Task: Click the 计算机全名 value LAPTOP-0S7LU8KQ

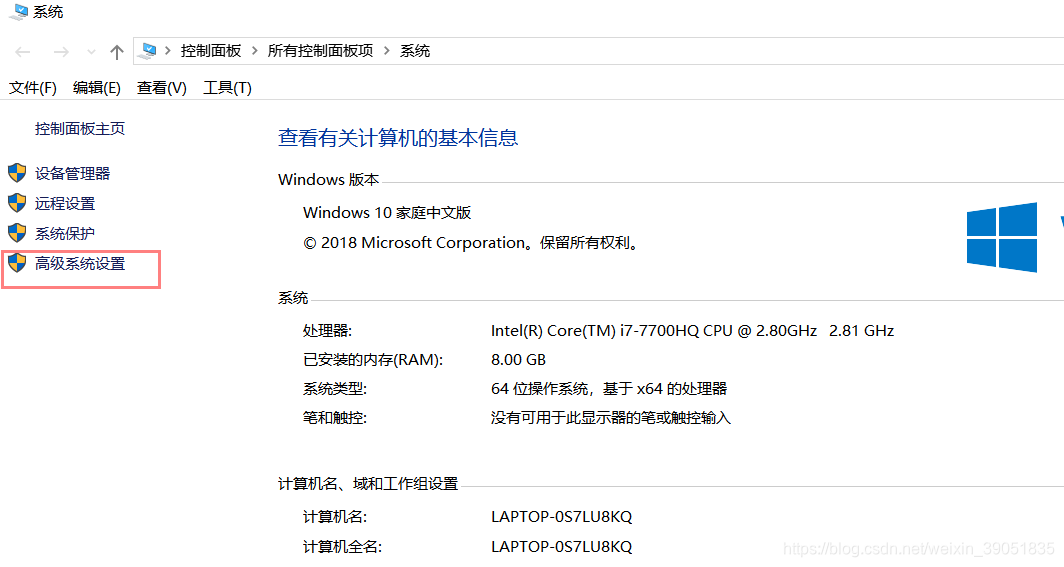Action: (561, 547)
